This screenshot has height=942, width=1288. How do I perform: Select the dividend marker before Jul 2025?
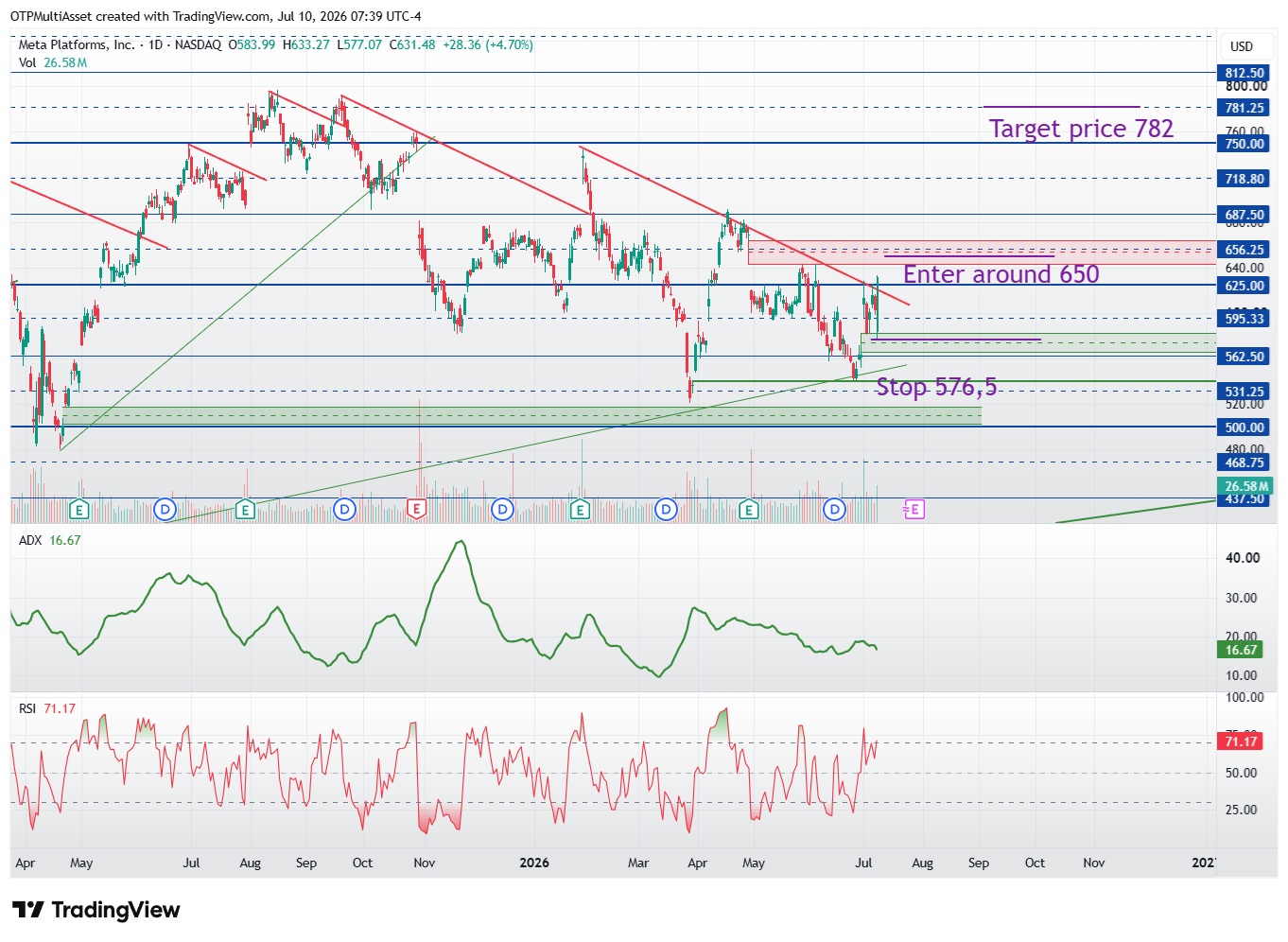(165, 510)
